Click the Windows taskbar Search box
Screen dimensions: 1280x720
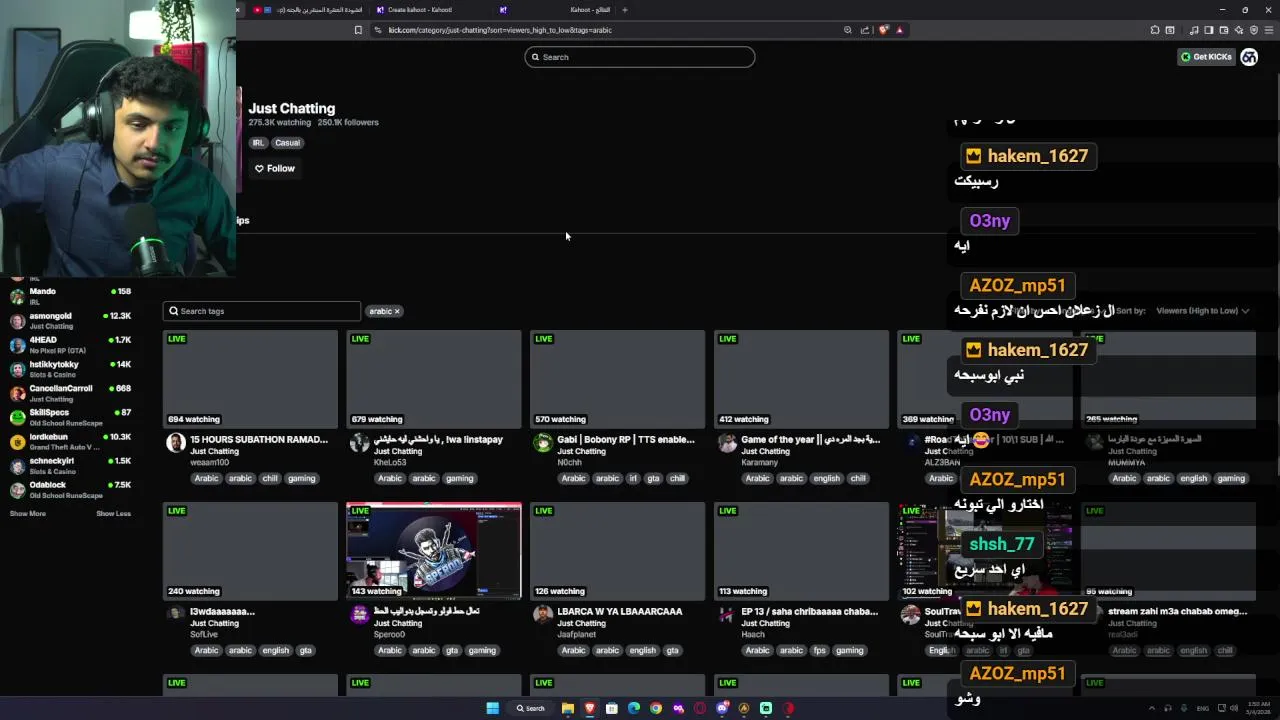(x=531, y=708)
